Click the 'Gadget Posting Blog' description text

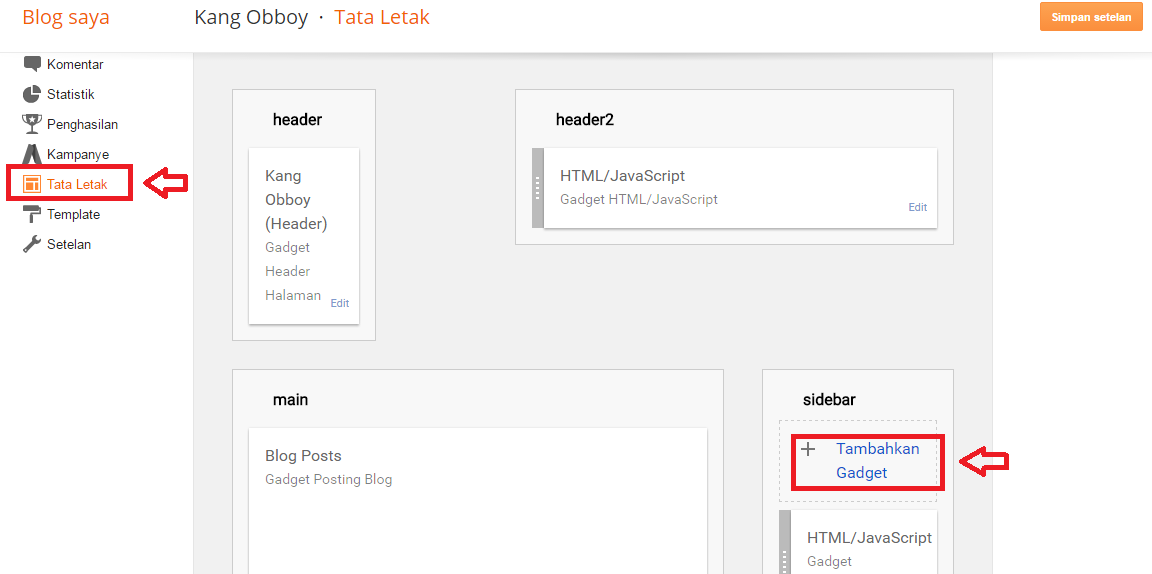click(x=328, y=480)
